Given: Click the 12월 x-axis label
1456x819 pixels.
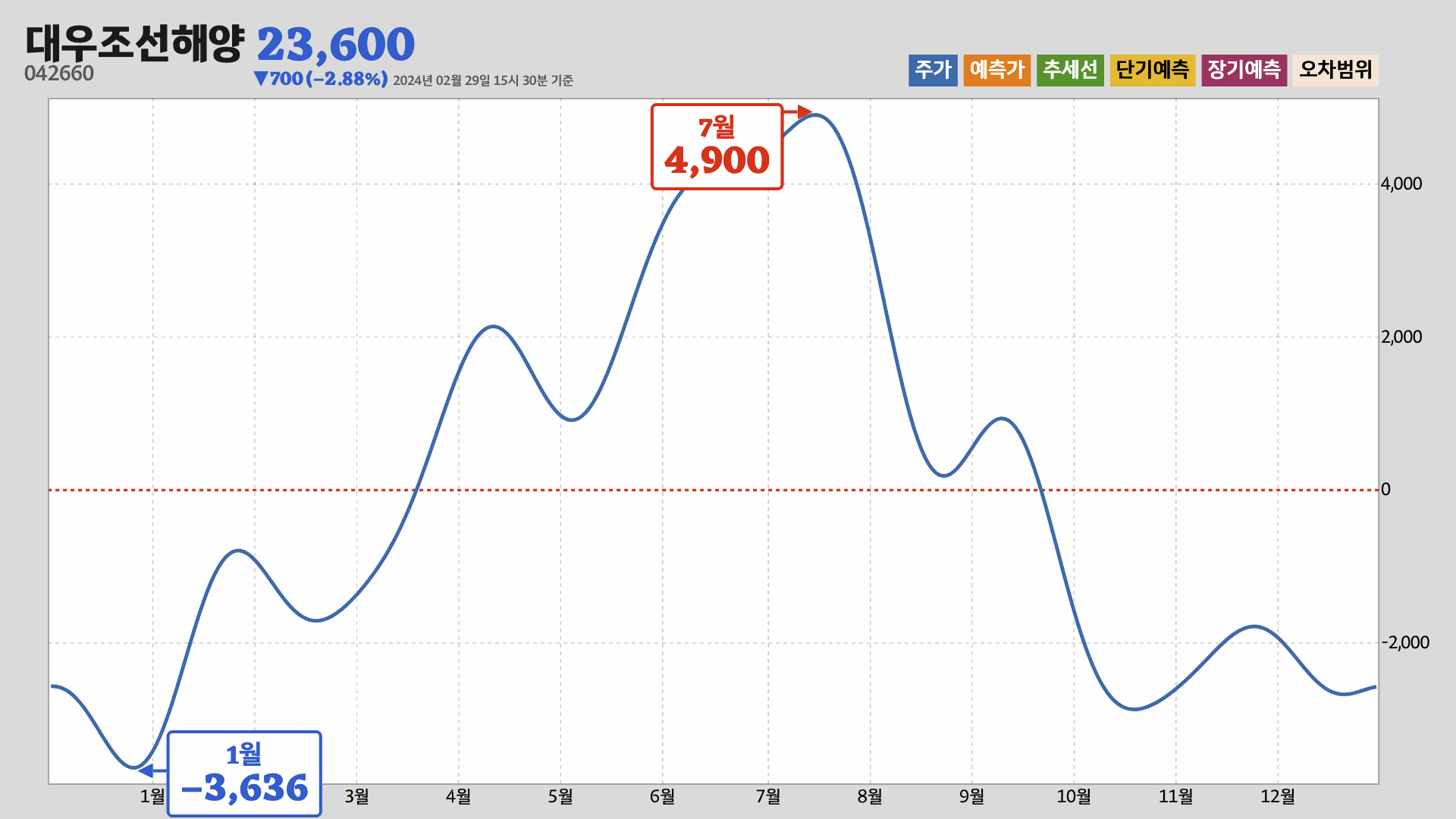Looking at the screenshot, I should pyautogui.click(x=1278, y=796).
